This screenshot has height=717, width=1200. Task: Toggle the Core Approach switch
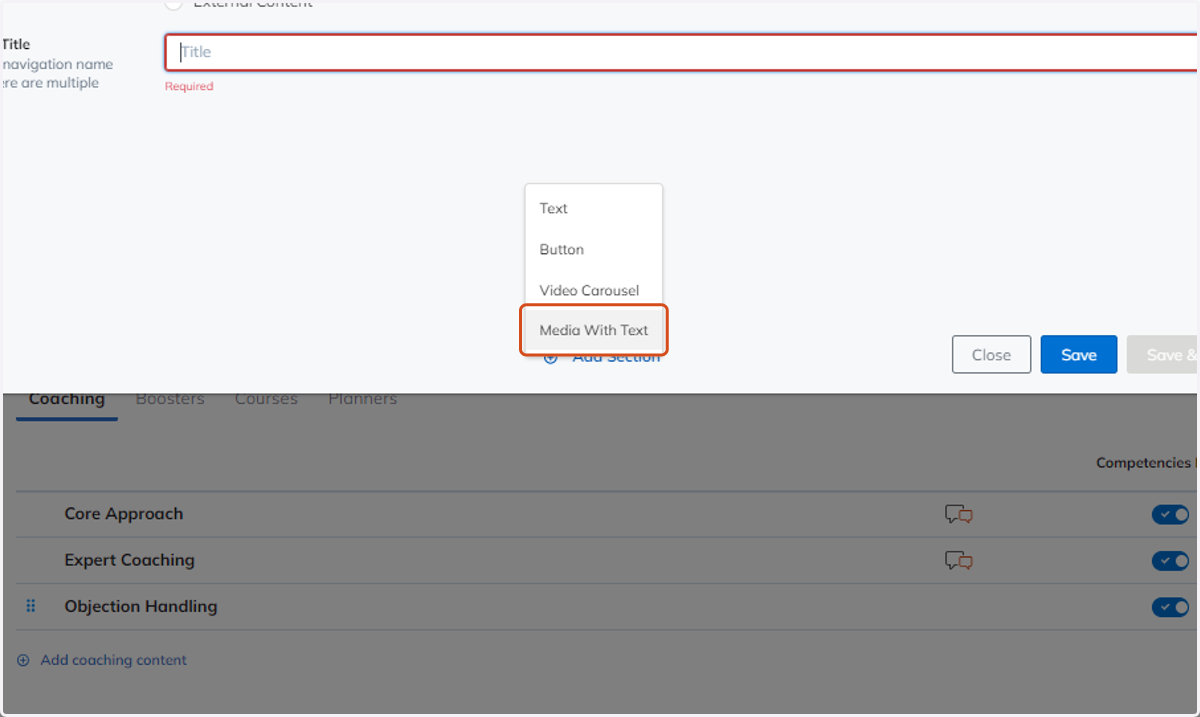[x=1170, y=514]
